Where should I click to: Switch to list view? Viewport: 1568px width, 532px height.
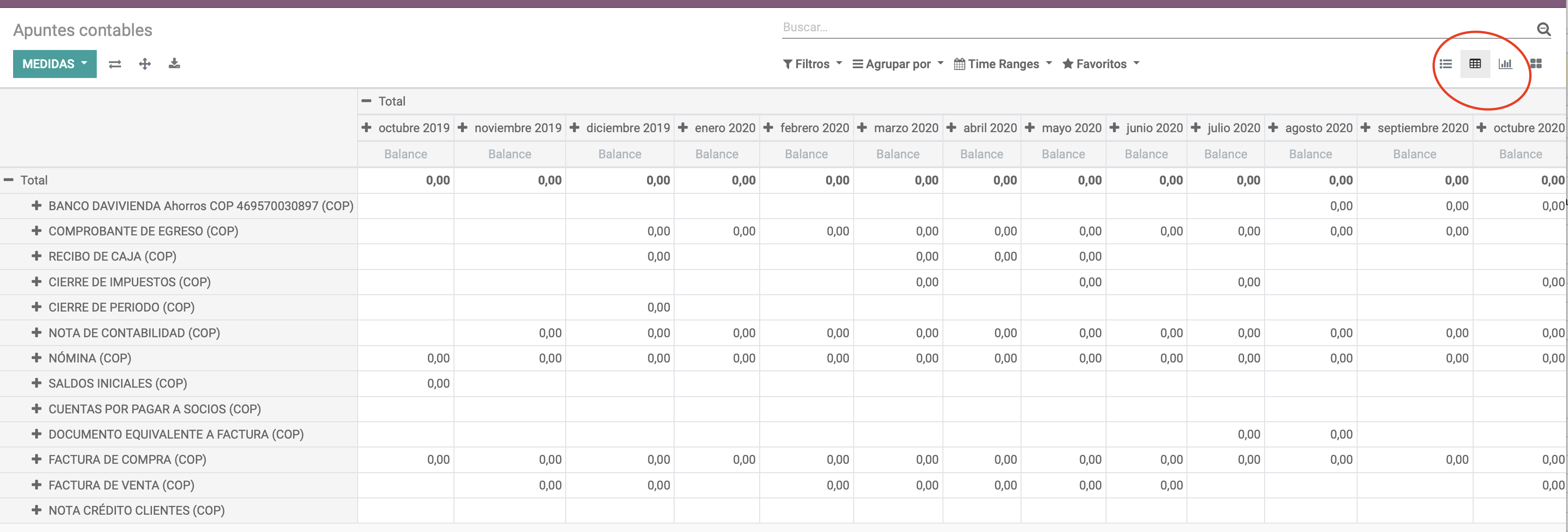(1446, 64)
